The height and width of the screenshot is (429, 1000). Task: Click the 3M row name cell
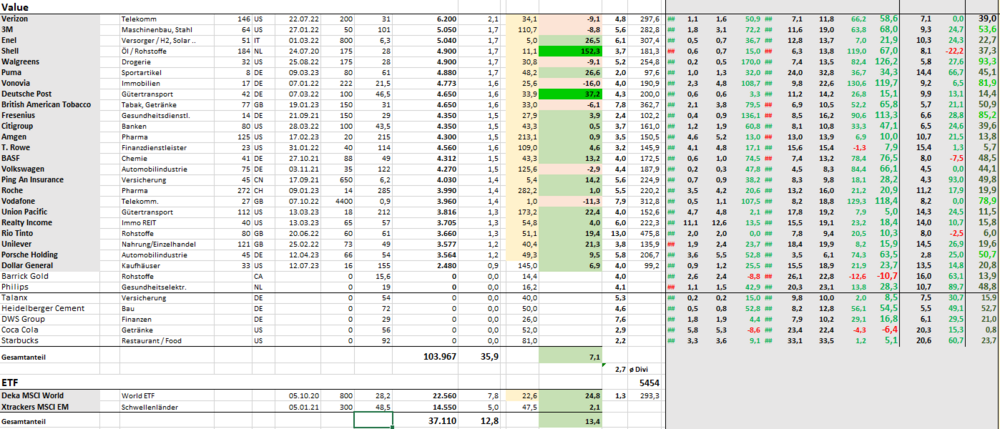pyautogui.click(x=50, y=29)
